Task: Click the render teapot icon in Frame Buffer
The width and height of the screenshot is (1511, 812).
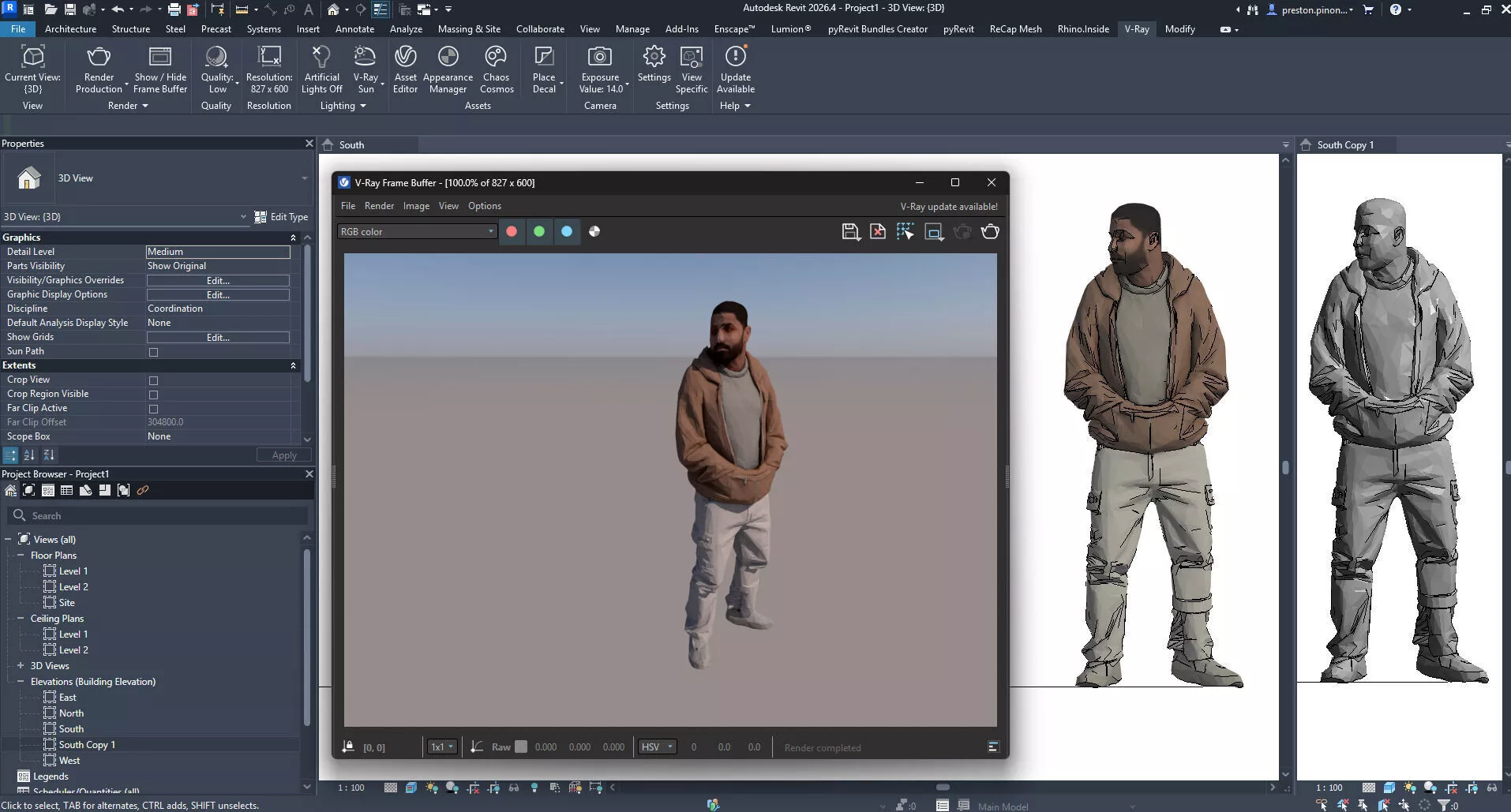Action: pyautogui.click(x=990, y=231)
